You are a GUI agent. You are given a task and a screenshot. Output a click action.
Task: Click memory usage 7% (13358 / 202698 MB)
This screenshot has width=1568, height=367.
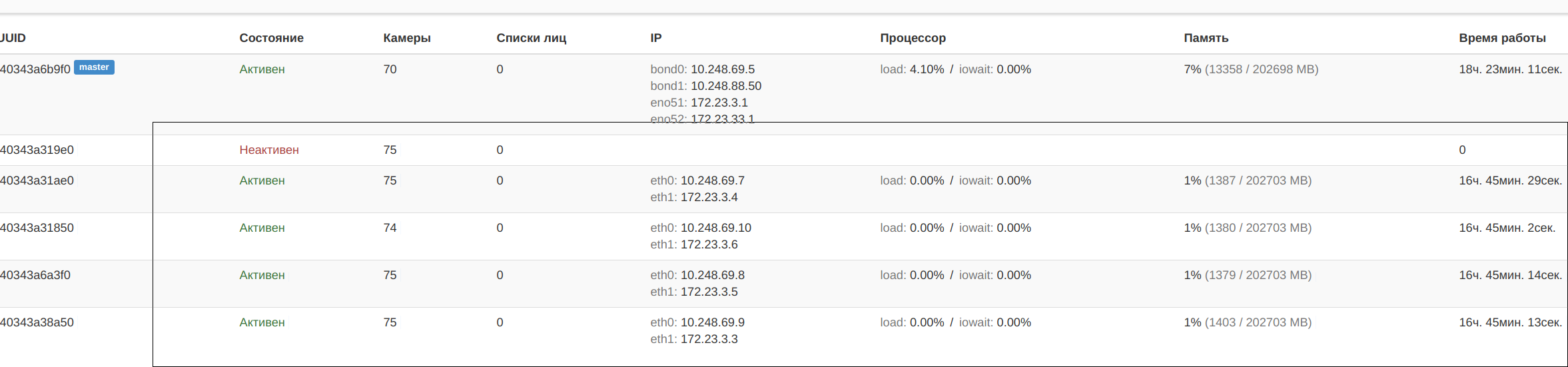[1251, 69]
